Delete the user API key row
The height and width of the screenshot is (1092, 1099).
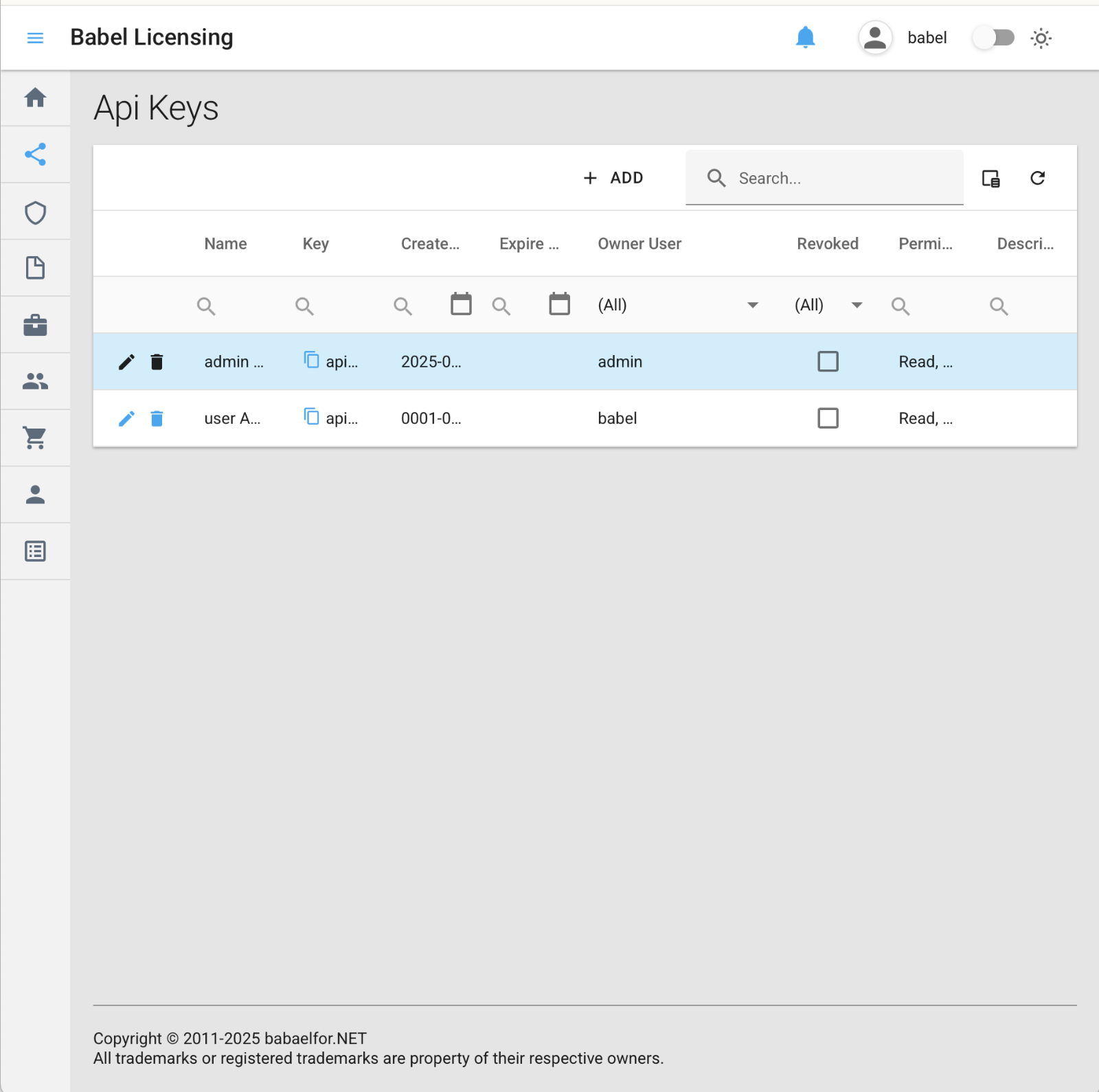157,419
